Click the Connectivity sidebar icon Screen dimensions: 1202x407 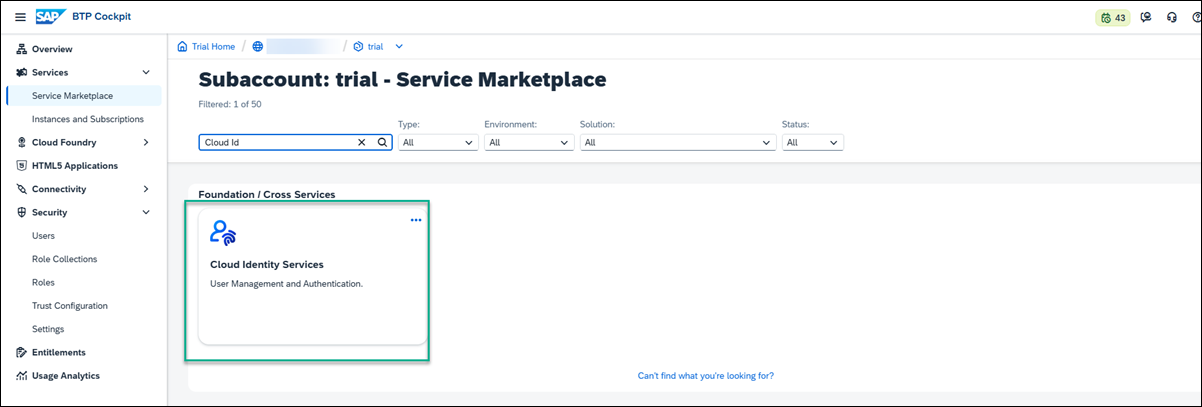(22, 189)
